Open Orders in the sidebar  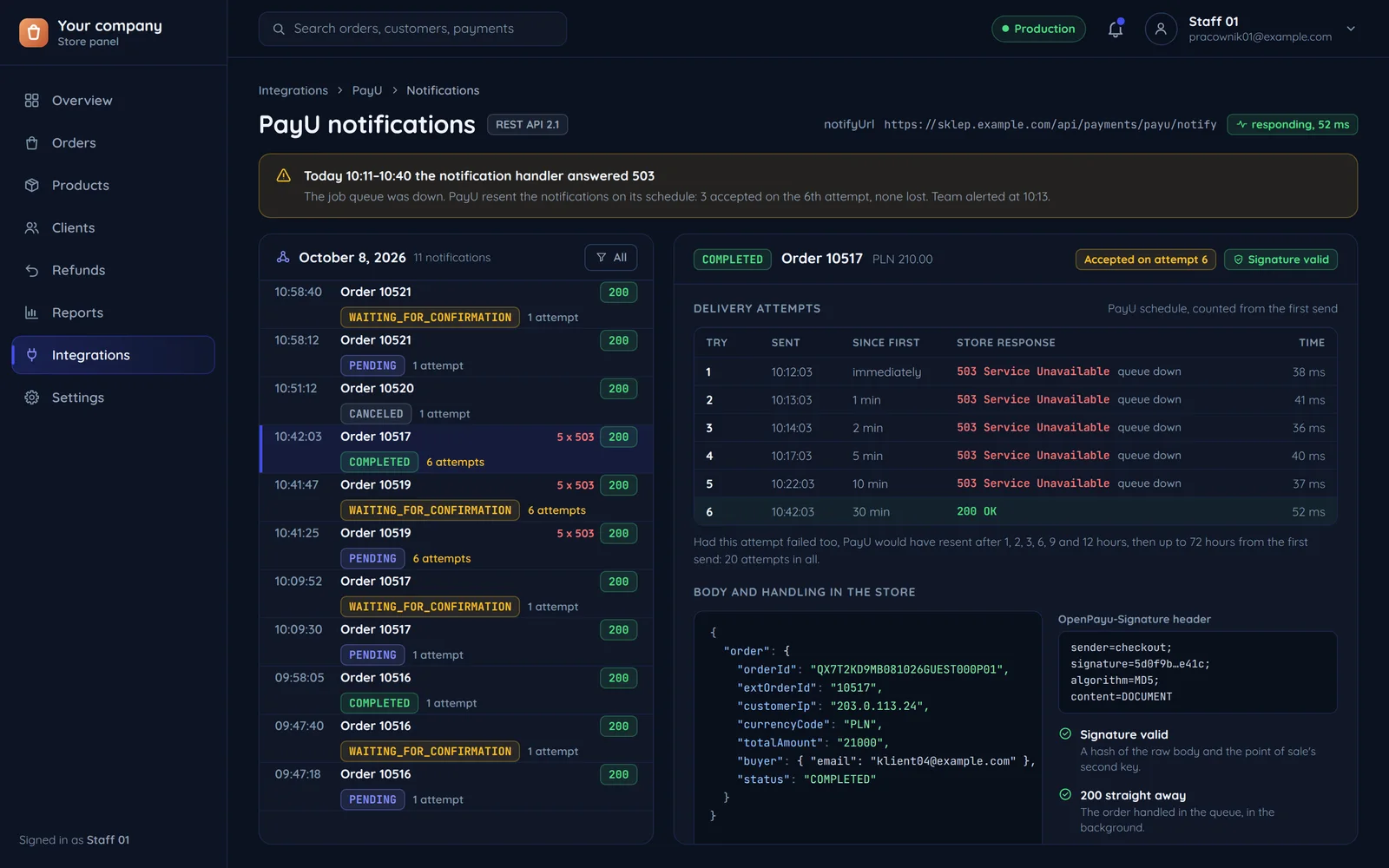[113, 143]
